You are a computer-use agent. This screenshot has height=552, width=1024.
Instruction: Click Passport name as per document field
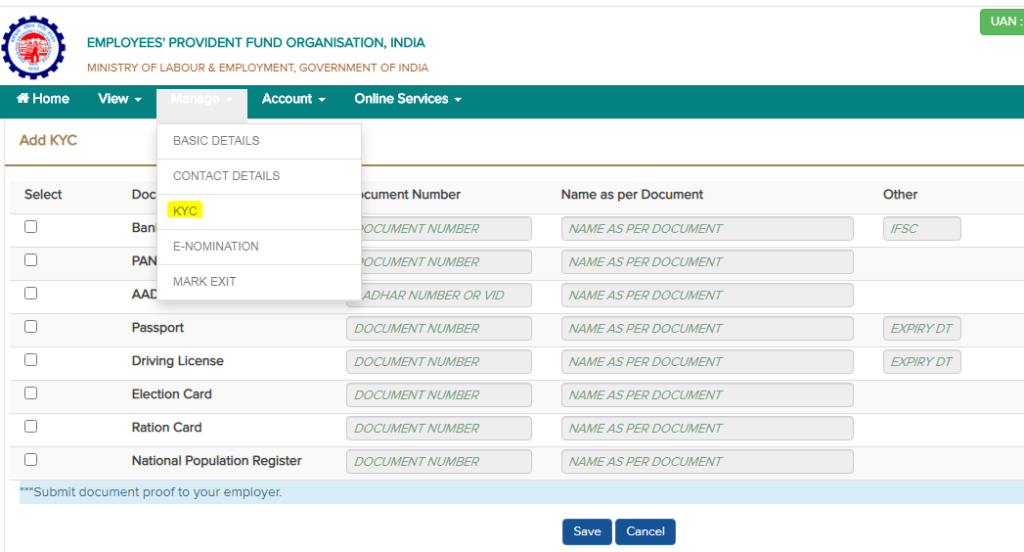point(707,329)
